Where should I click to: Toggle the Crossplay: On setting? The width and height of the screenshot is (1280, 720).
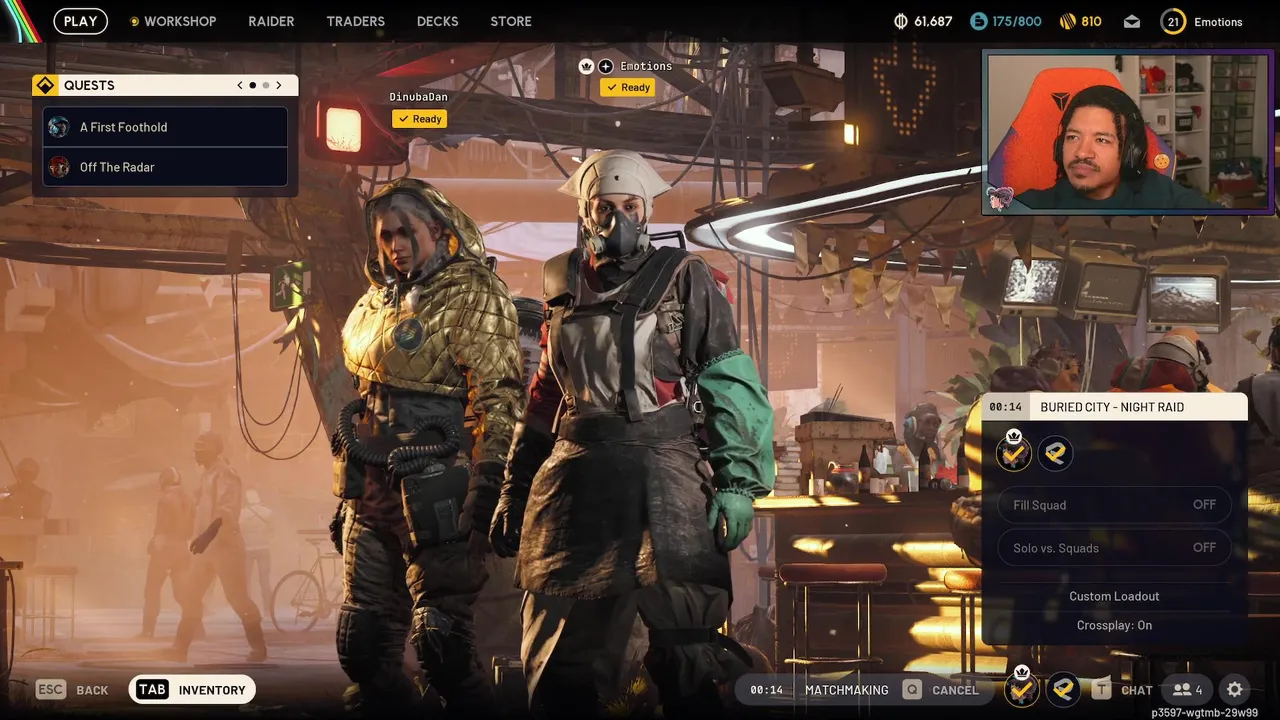[1114, 625]
